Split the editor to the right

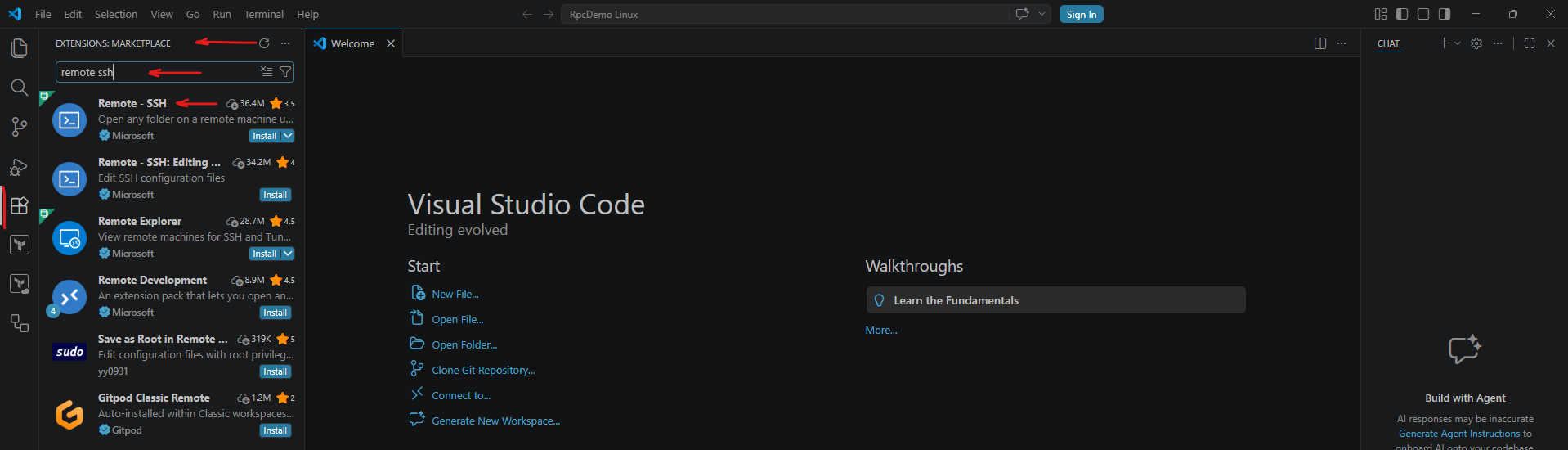pyautogui.click(x=1320, y=43)
